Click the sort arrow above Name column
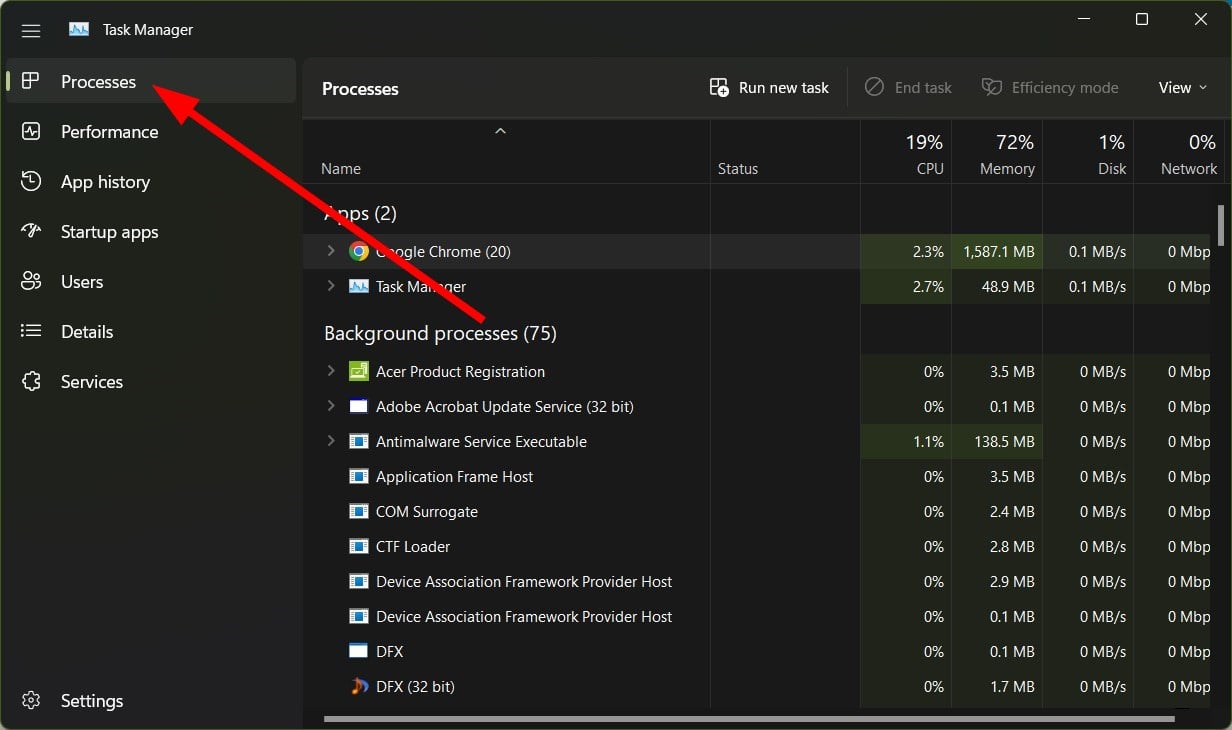Screen dimensions: 1232x730 point(501,131)
